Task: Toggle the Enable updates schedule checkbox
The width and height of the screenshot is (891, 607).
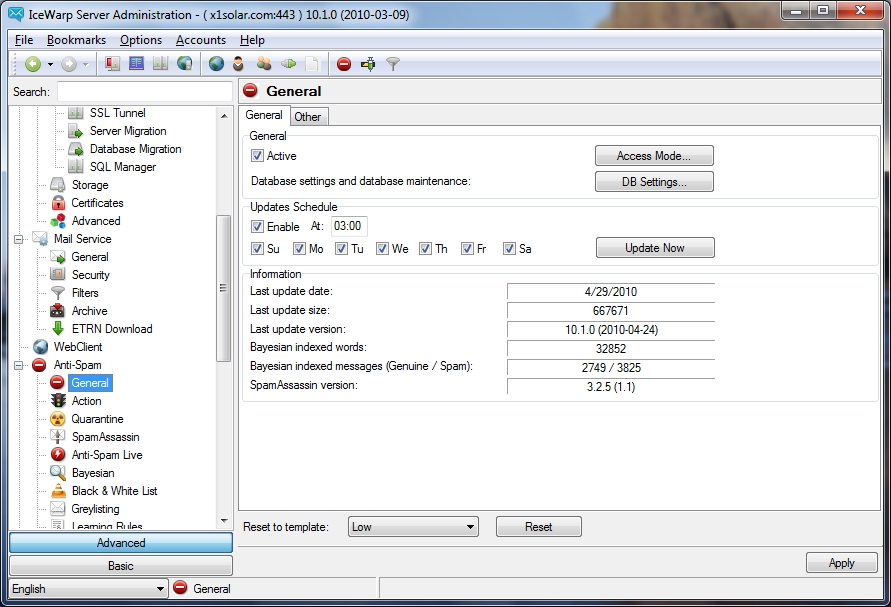Action: [258, 227]
